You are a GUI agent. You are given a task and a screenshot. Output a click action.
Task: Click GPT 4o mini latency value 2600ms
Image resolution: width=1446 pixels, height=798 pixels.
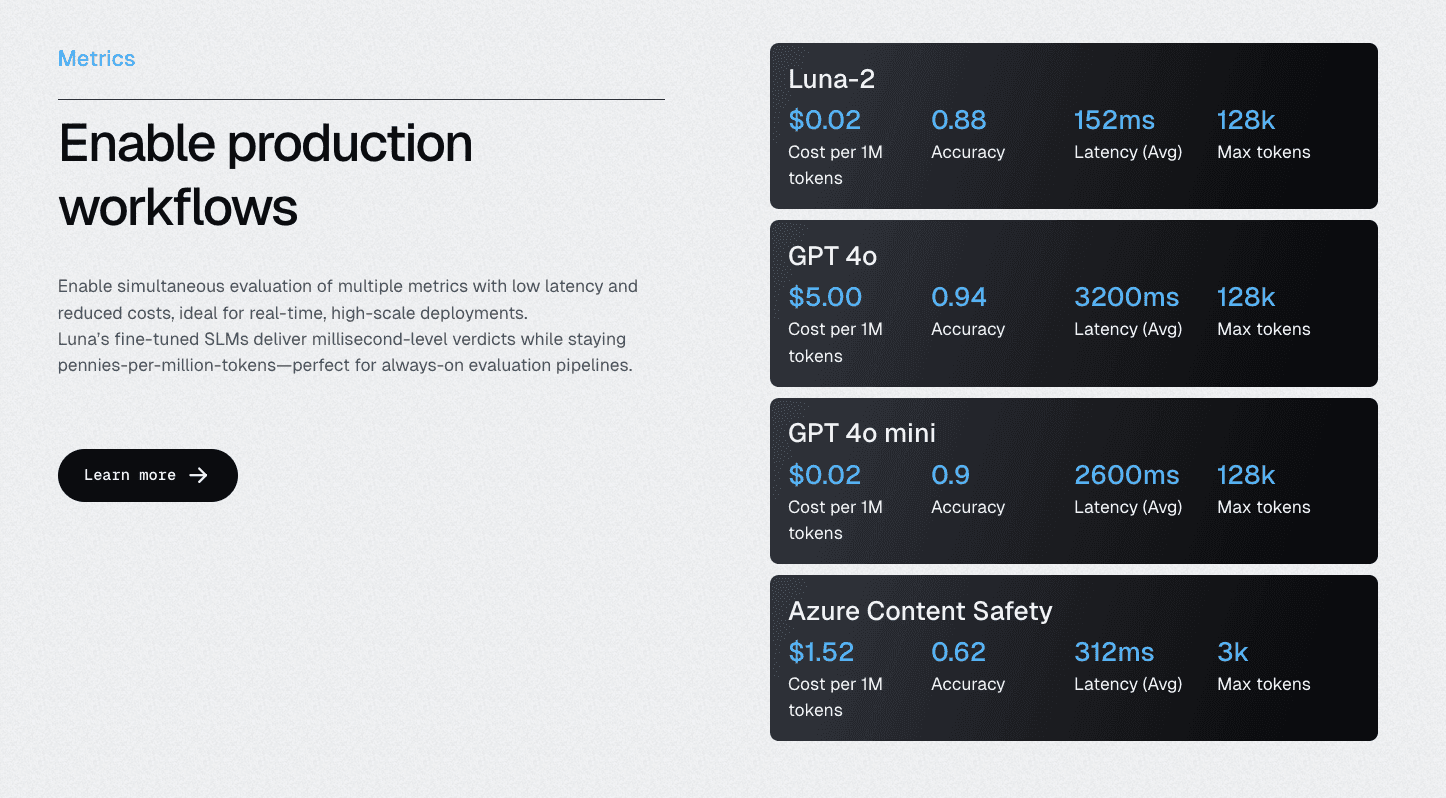[1126, 475]
